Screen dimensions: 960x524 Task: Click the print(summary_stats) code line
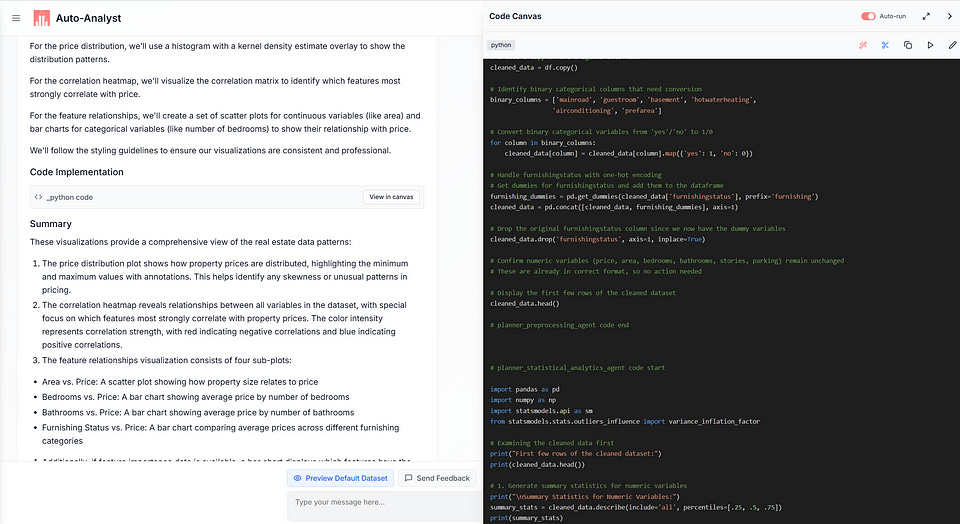(527, 518)
